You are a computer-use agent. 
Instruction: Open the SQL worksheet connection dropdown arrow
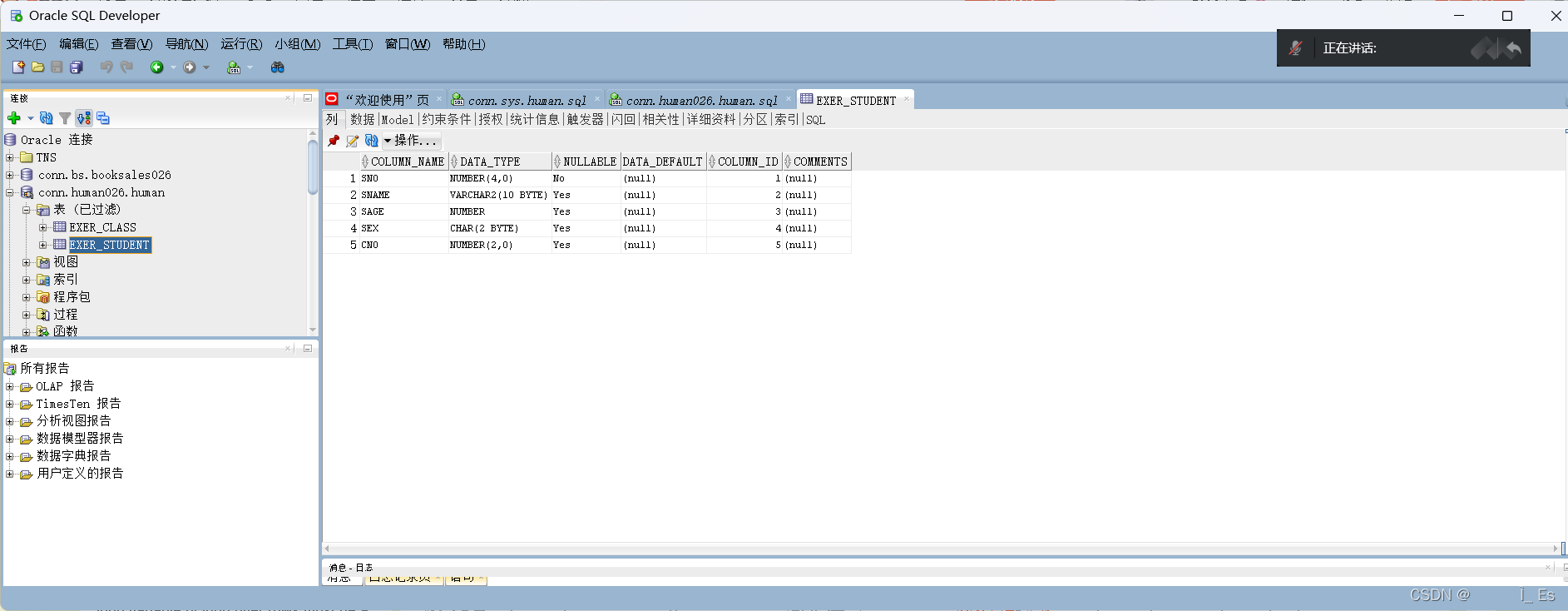pyautogui.click(x=250, y=67)
